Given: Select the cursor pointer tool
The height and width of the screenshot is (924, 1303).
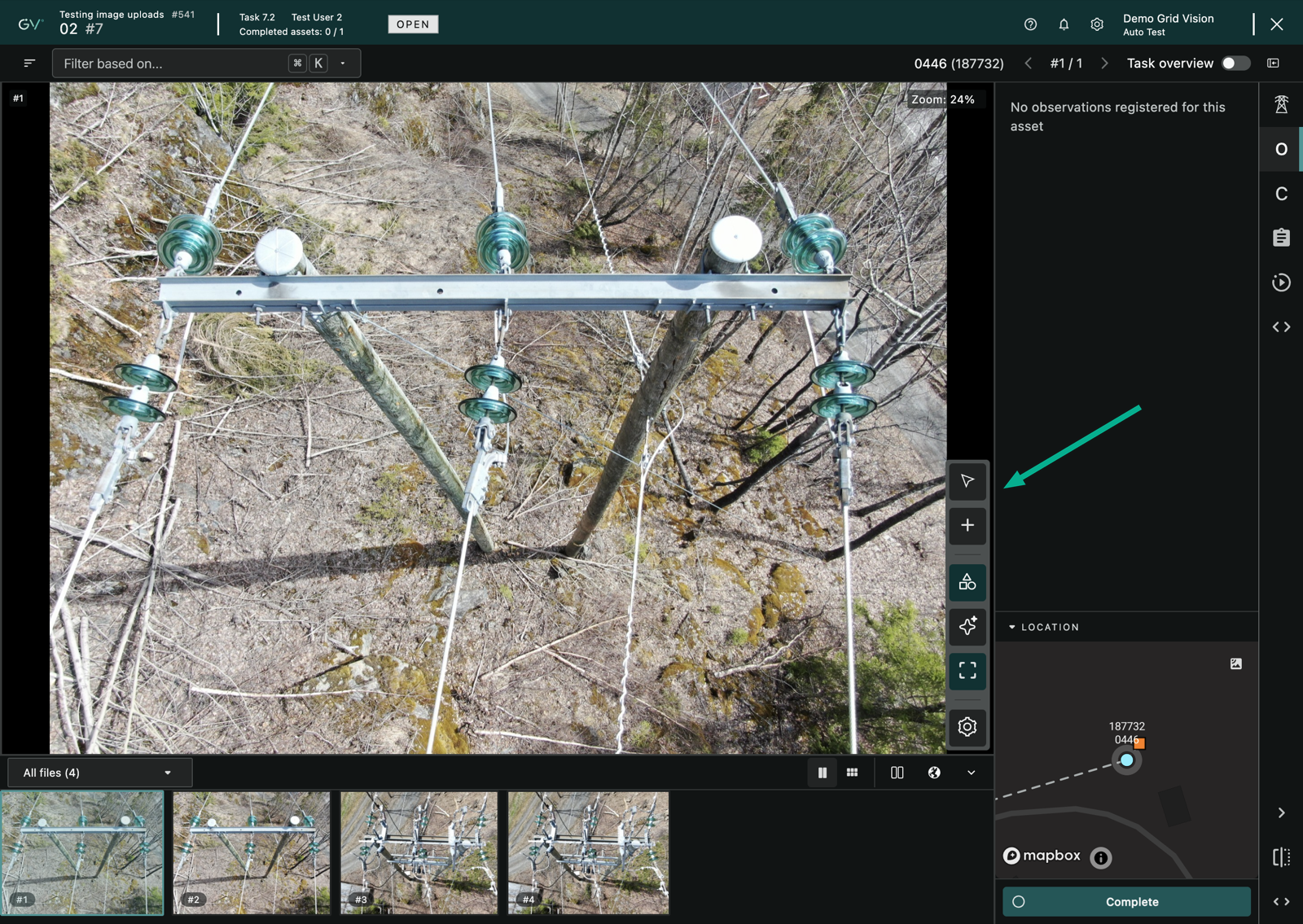Looking at the screenshot, I should pyautogui.click(x=967, y=481).
